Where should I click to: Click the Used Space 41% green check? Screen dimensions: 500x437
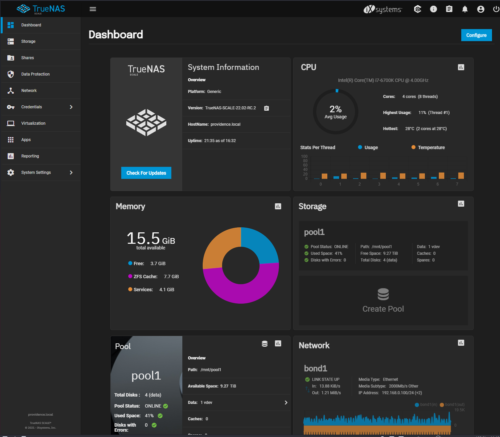tap(160, 416)
